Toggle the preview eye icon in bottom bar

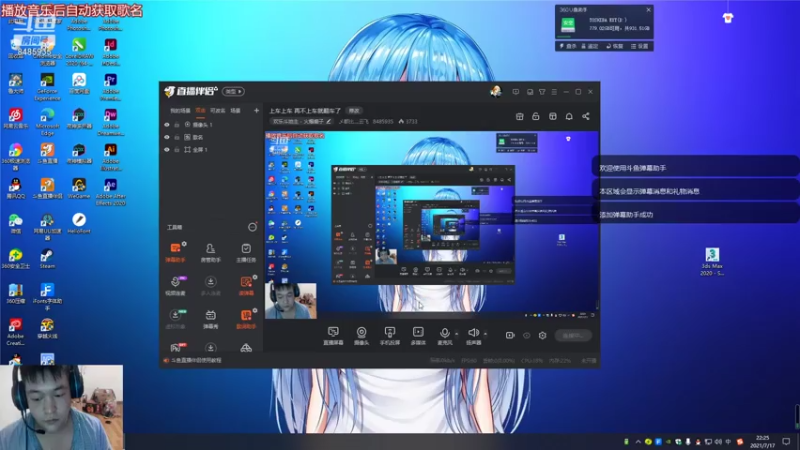[x=527, y=335]
